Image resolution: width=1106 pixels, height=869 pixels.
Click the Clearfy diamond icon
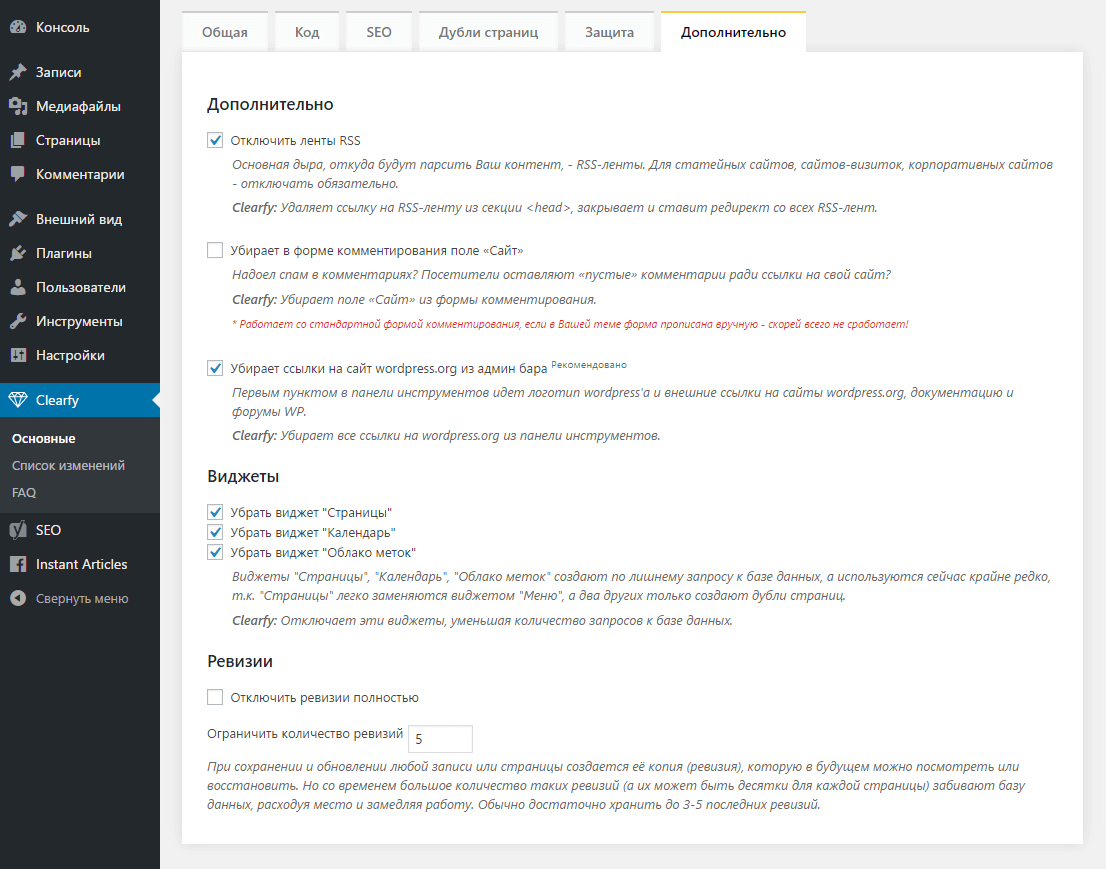click(x=18, y=400)
